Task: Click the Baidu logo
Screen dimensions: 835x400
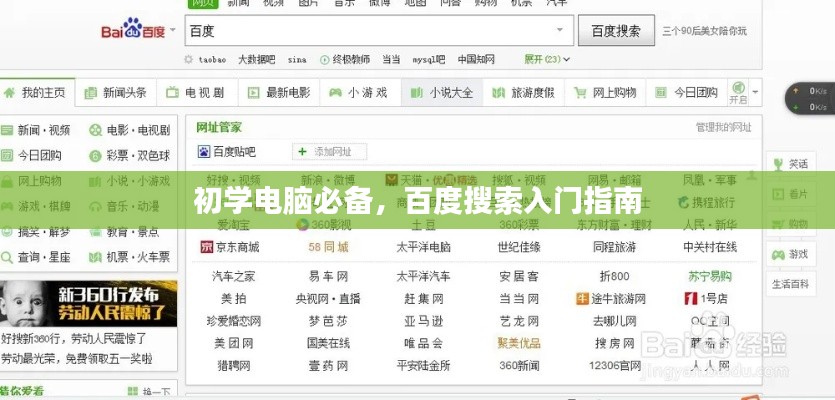Action: (x=132, y=31)
